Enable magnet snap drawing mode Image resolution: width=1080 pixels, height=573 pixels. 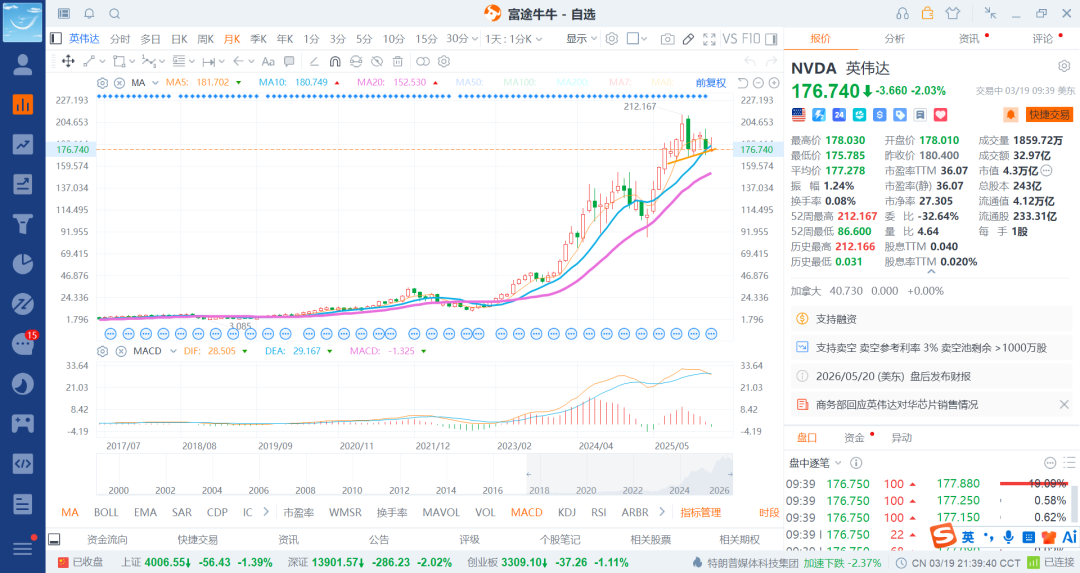(x=335, y=61)
